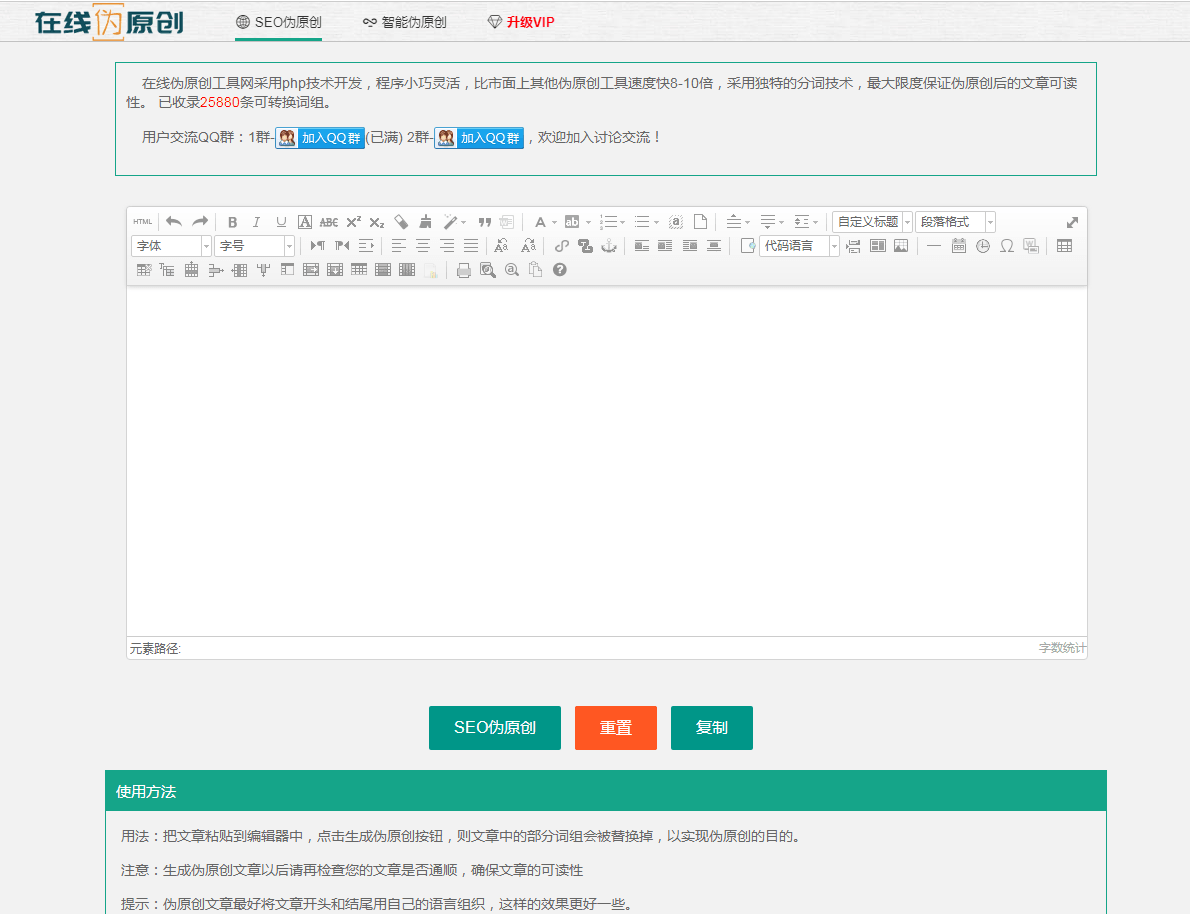Click the format painter brush icon
The image size is (1190, 914).
(x=425, y=222)
